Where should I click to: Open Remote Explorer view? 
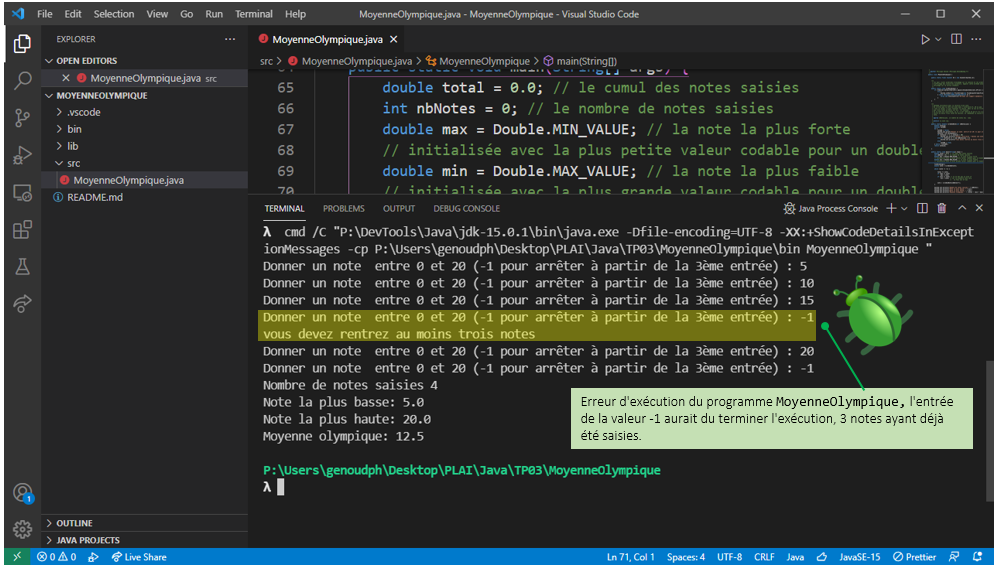click(x=22, y=193)
